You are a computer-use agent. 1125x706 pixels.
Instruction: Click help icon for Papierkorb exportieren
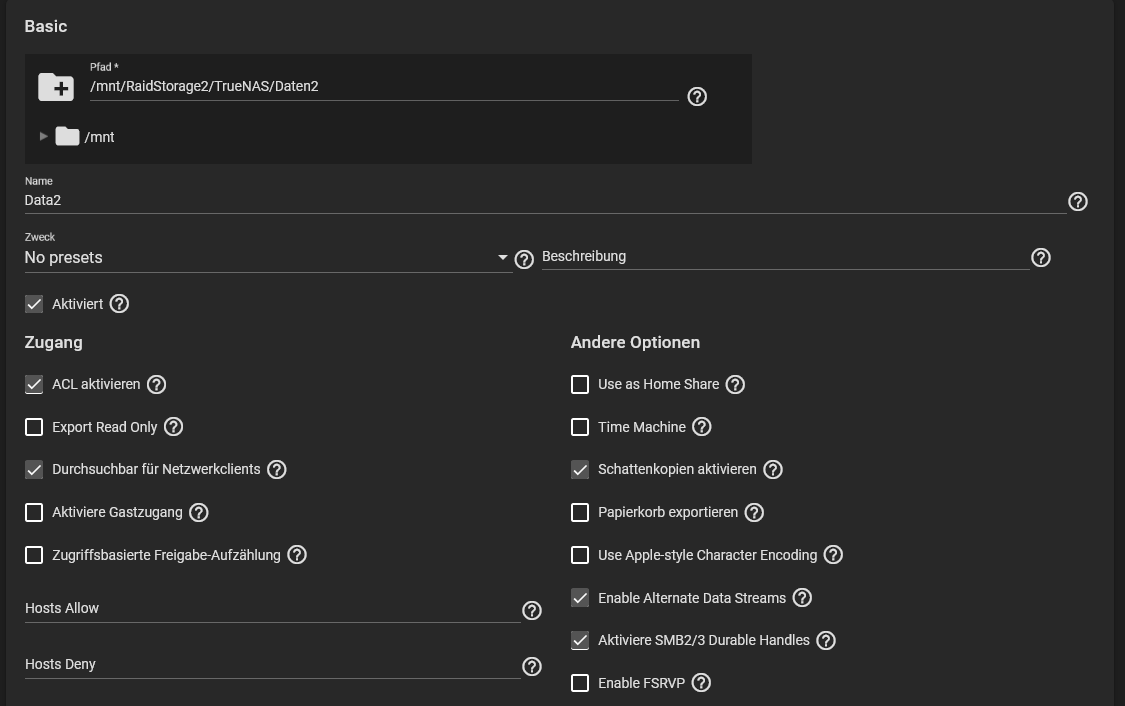pyautogui.click(x=754, y=512)
